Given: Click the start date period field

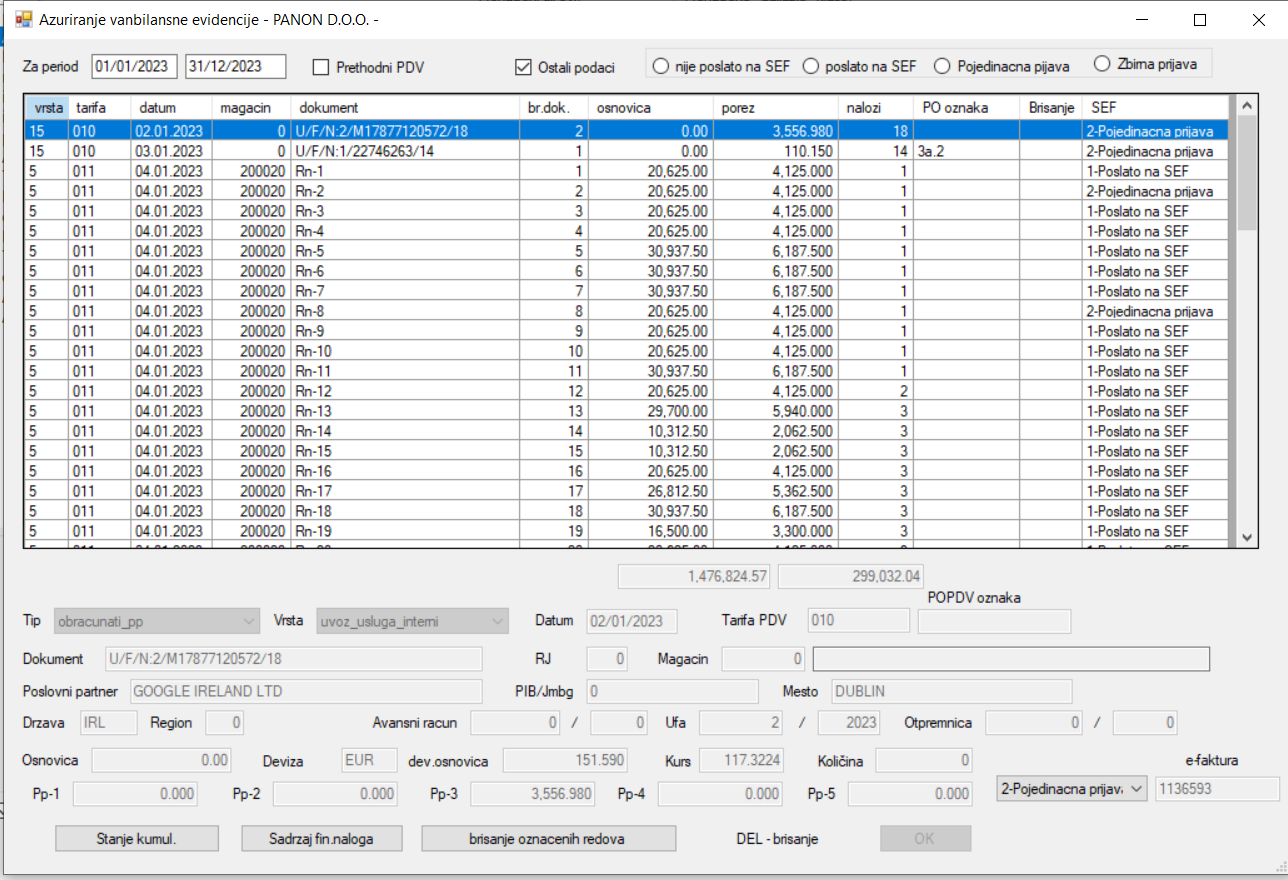Looking at the screenshot, I should point(134,66).
